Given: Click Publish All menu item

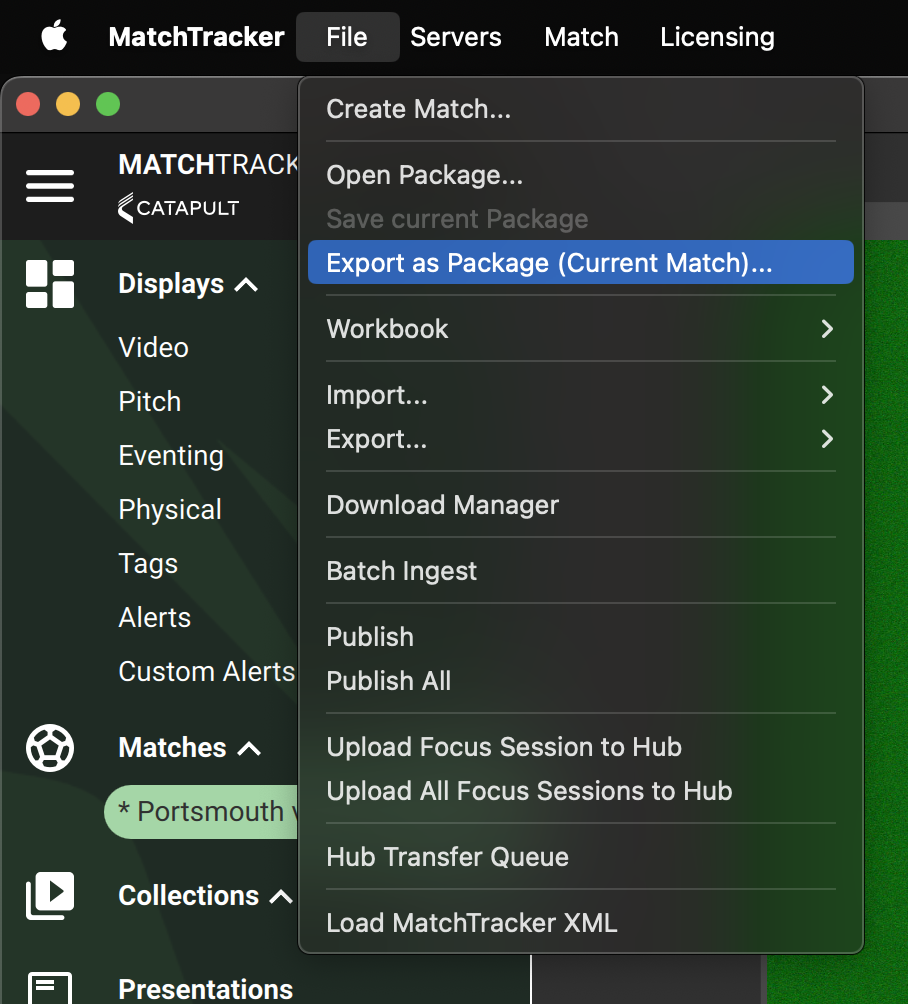Looking at the screenshot, I should [581, 681].
